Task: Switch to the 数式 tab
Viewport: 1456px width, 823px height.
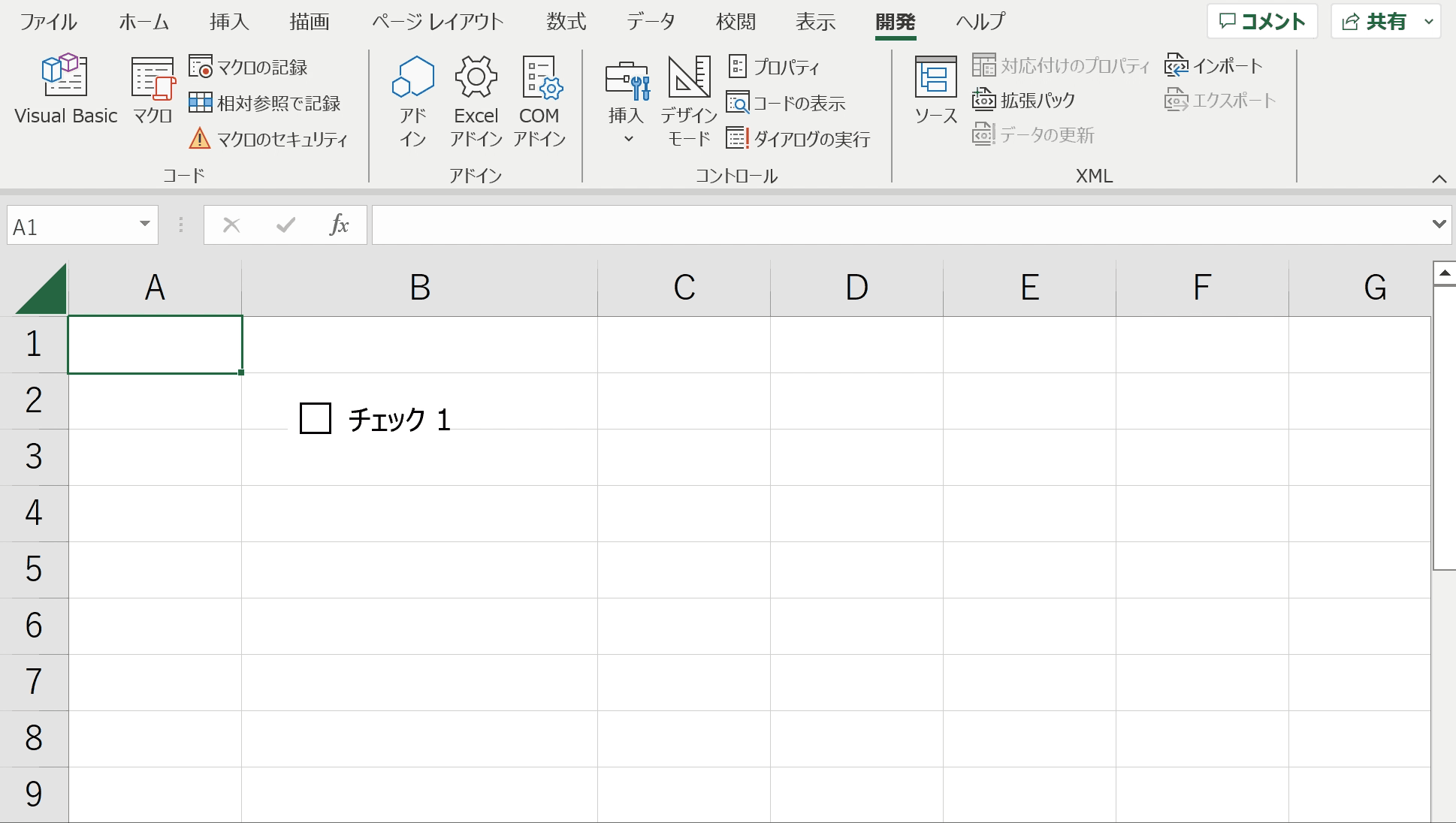Action: click(x=566, y=22)
